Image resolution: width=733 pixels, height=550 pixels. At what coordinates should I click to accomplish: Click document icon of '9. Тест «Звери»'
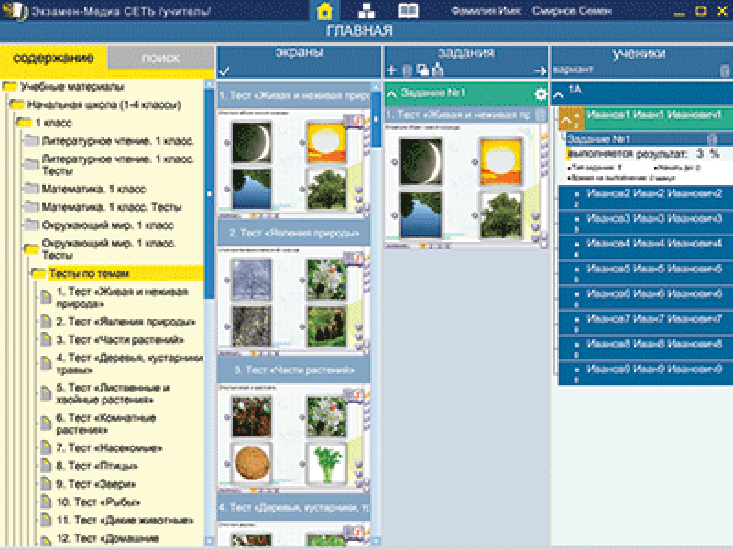point(45,484)
